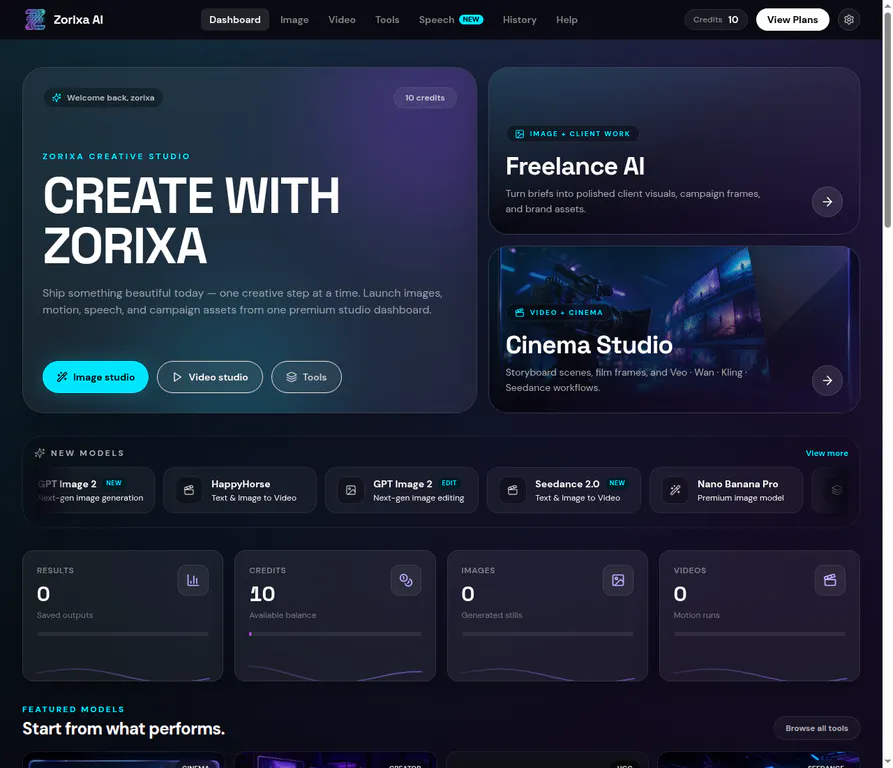Open the Cinema Studio card
The height and width of the screenshot is (768, 893).
(674, 329)
